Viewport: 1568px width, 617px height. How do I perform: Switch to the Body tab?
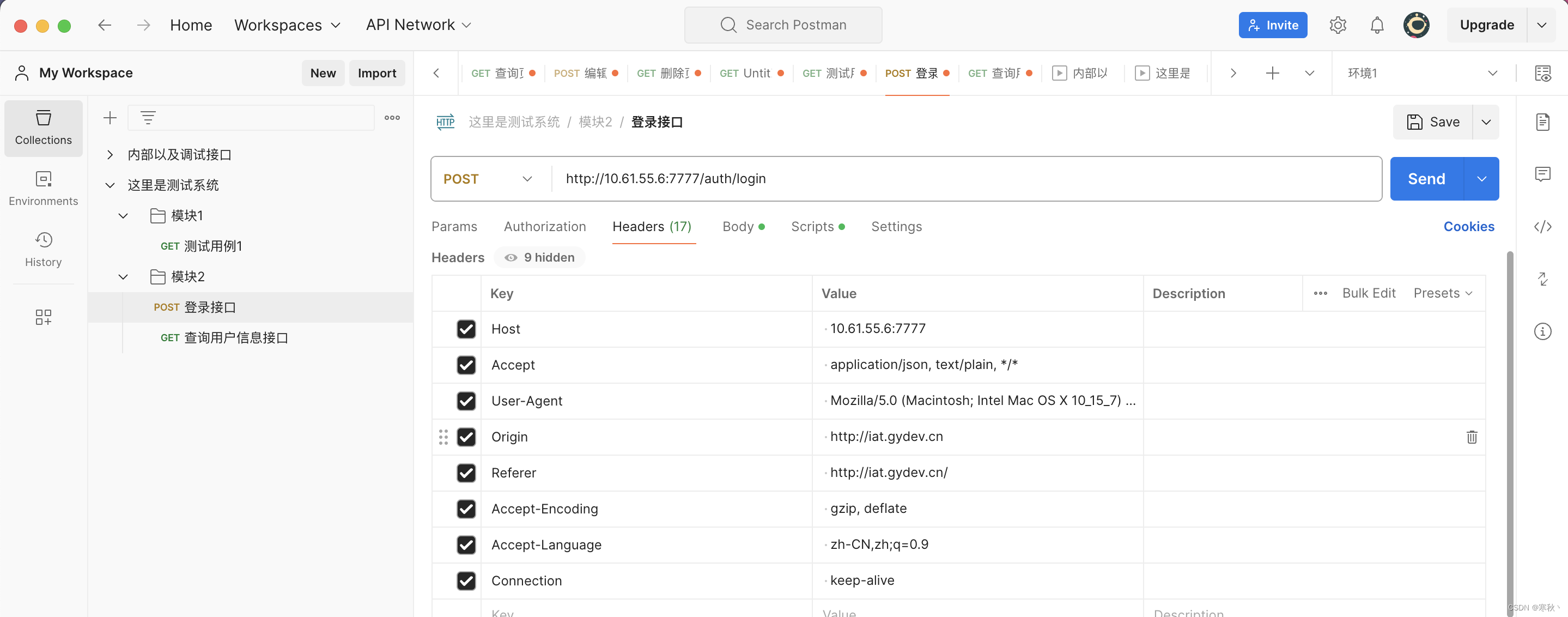tap(738, 226)
